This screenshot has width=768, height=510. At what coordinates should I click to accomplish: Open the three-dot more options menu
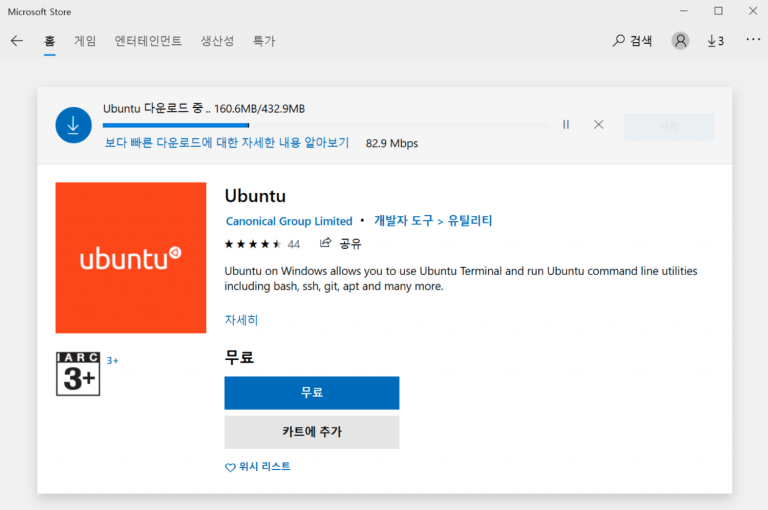(x=753, y=39)
